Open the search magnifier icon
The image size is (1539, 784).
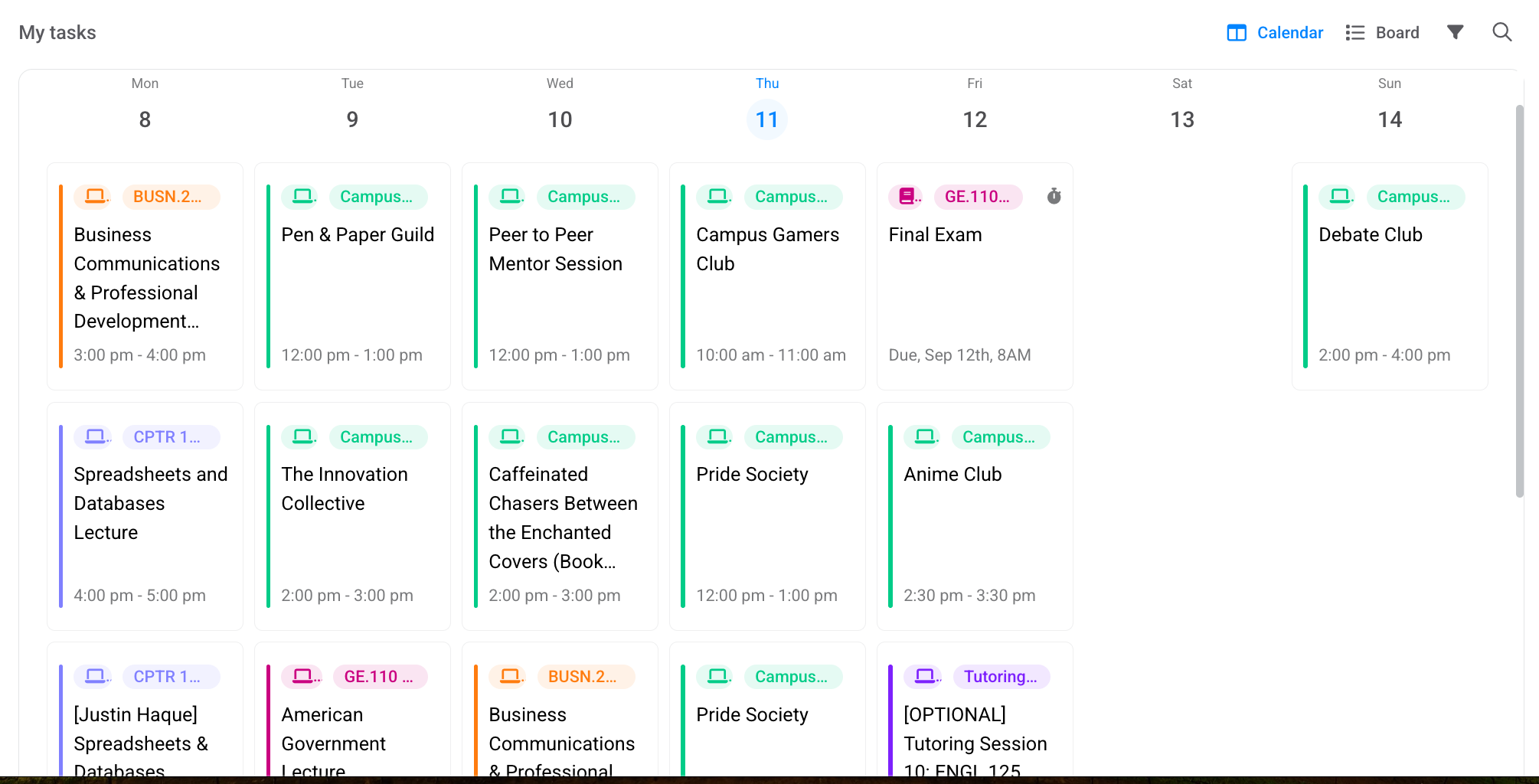tap(1501, 32)
